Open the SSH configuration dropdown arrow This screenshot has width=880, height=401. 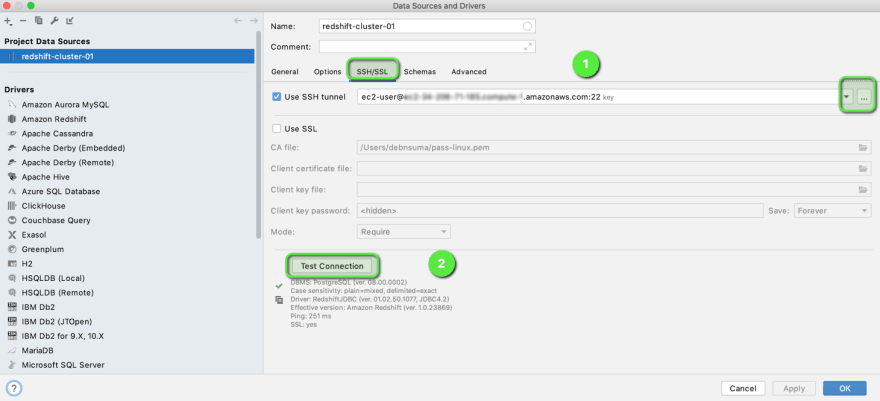846,98
